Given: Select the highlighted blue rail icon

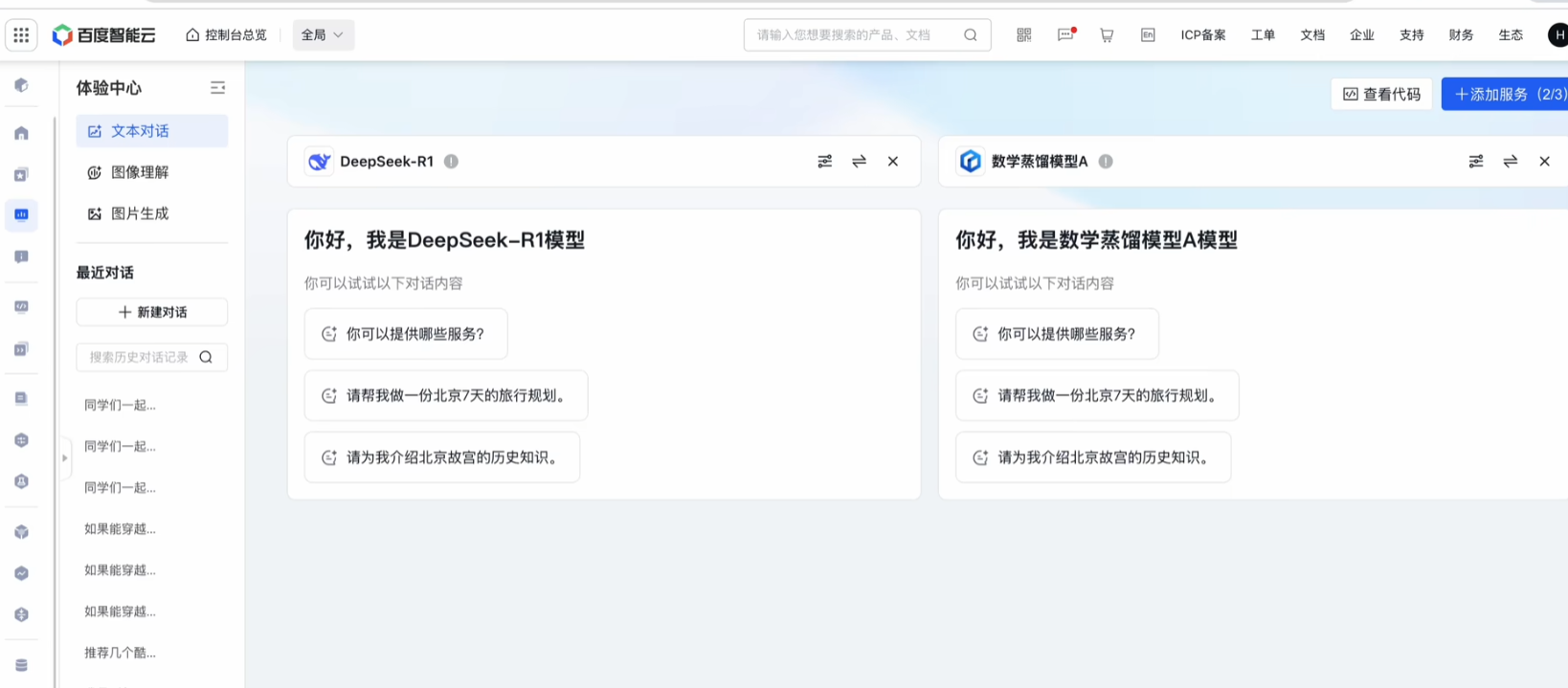Looking at the screenshot, I should tap(21, 215).
